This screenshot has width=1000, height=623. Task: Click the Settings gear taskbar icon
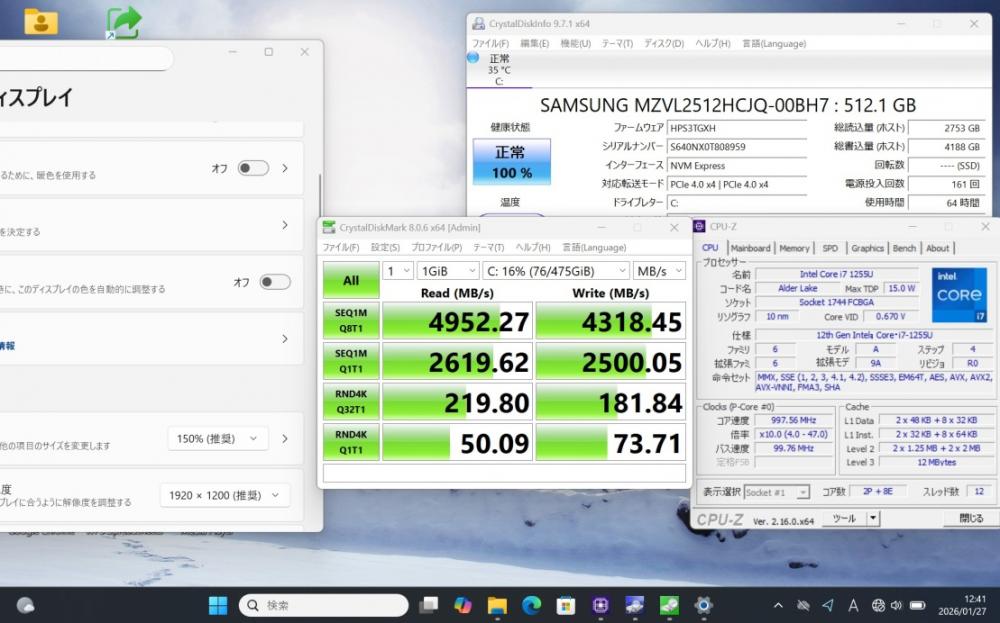(x=703, y=605)
